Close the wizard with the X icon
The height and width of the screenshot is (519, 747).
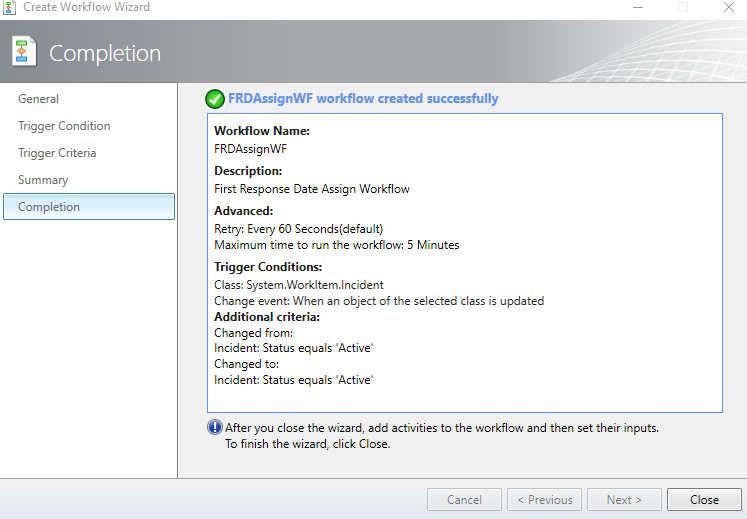(x=728, y=7)
